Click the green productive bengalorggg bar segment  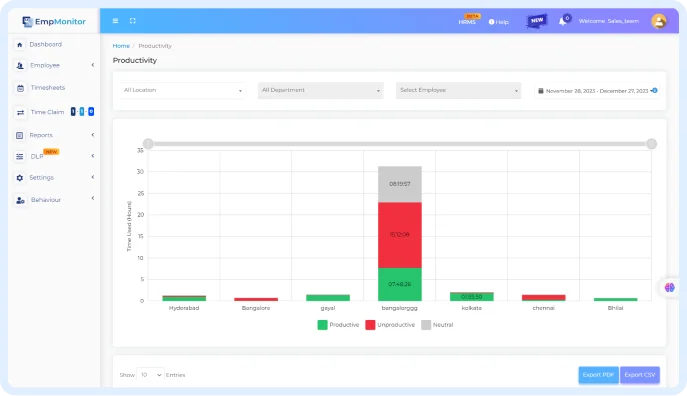tap(400, 284)
